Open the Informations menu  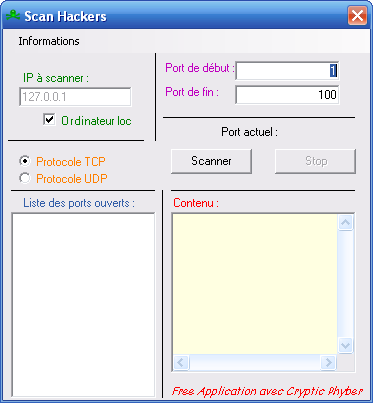49,41
